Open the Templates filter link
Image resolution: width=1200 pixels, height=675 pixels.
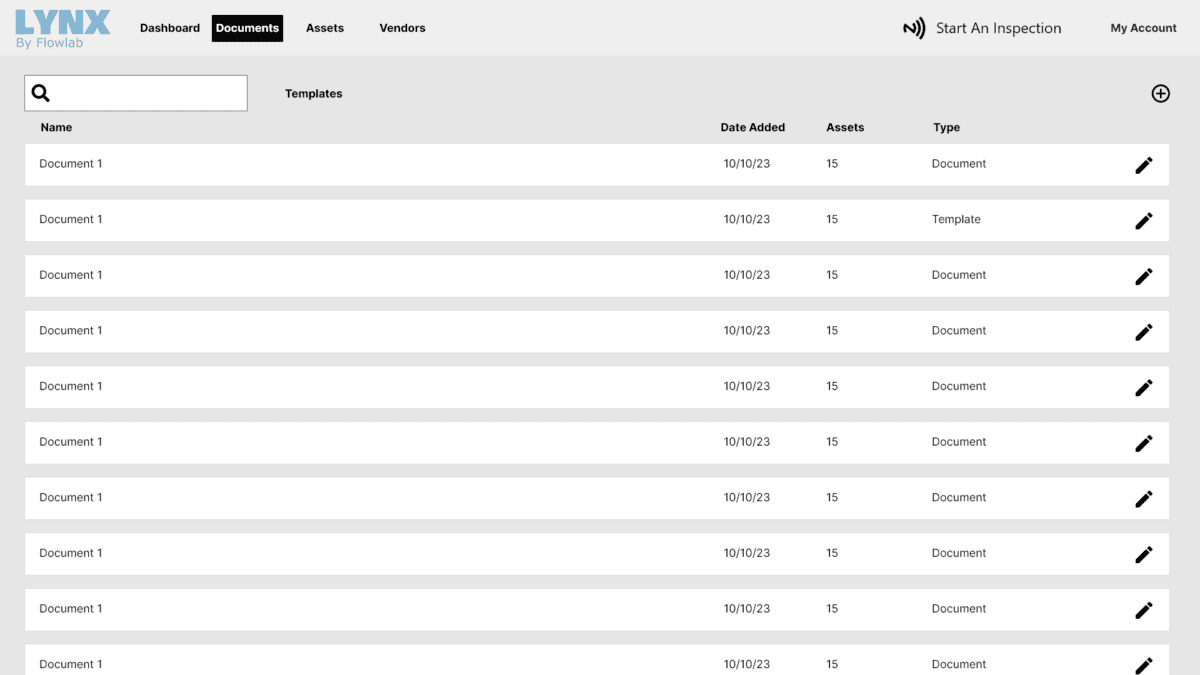click(313, 94)
